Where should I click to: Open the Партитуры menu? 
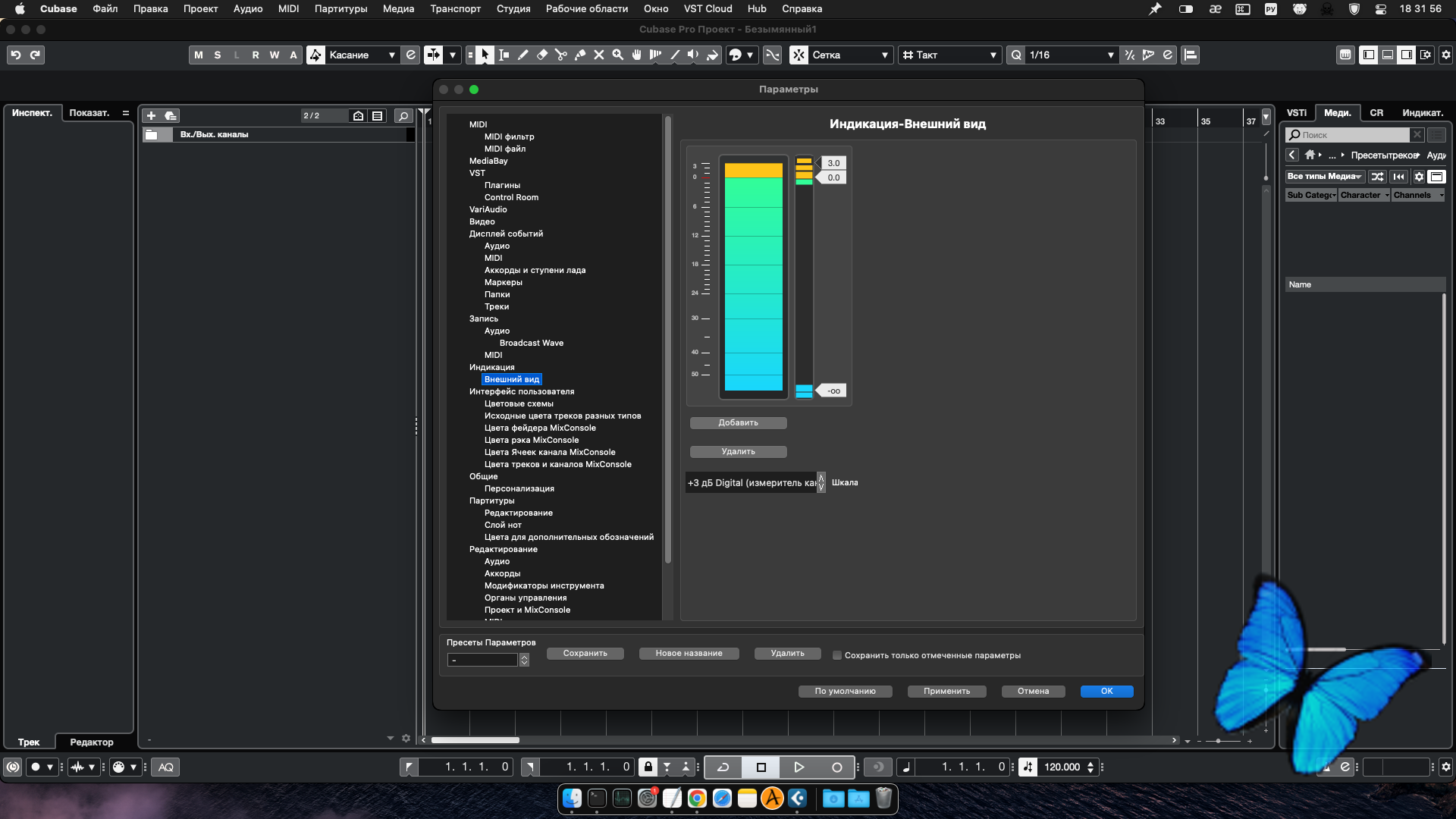(x=340, y=8)
